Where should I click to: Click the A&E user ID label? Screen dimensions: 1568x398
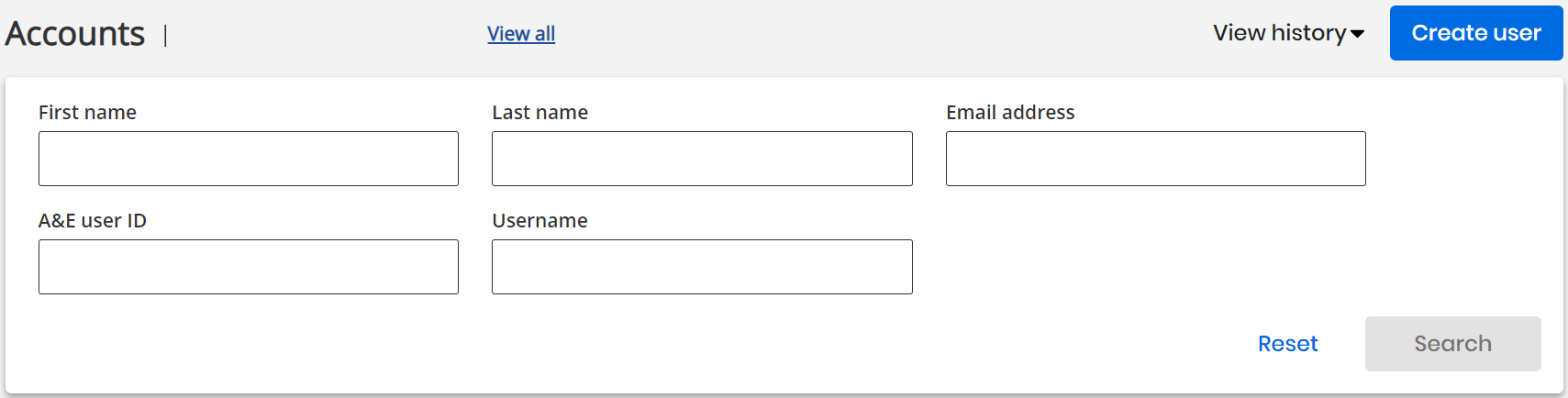93,220
